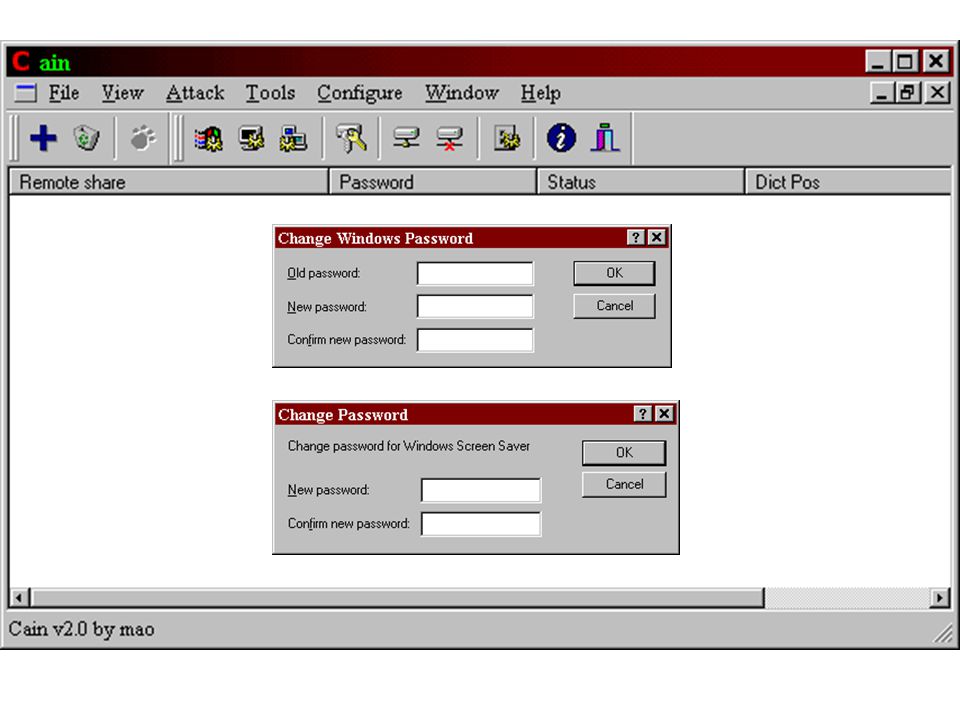Close the inner child window

tap(938, 93)
